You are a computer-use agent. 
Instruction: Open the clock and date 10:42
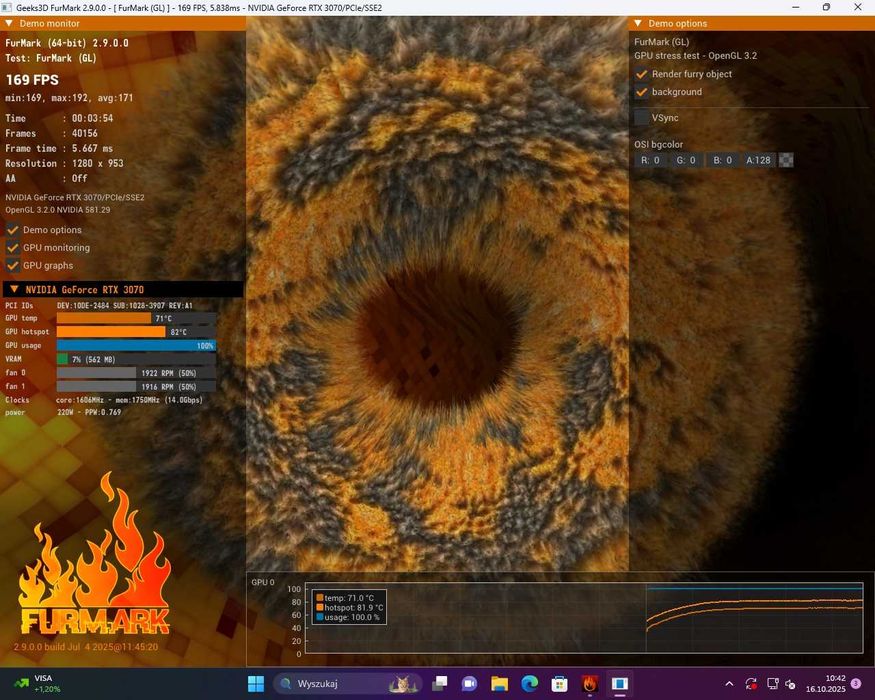coord(825,683)
